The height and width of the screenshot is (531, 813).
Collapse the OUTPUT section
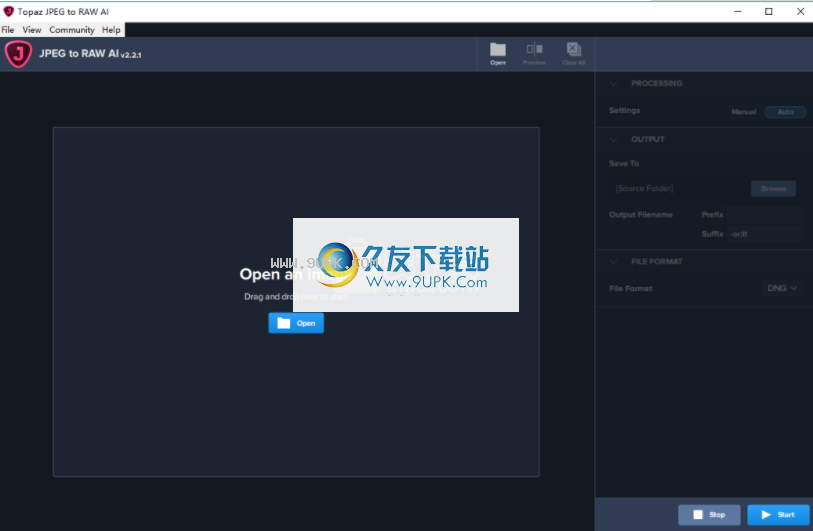pos(613,139)
